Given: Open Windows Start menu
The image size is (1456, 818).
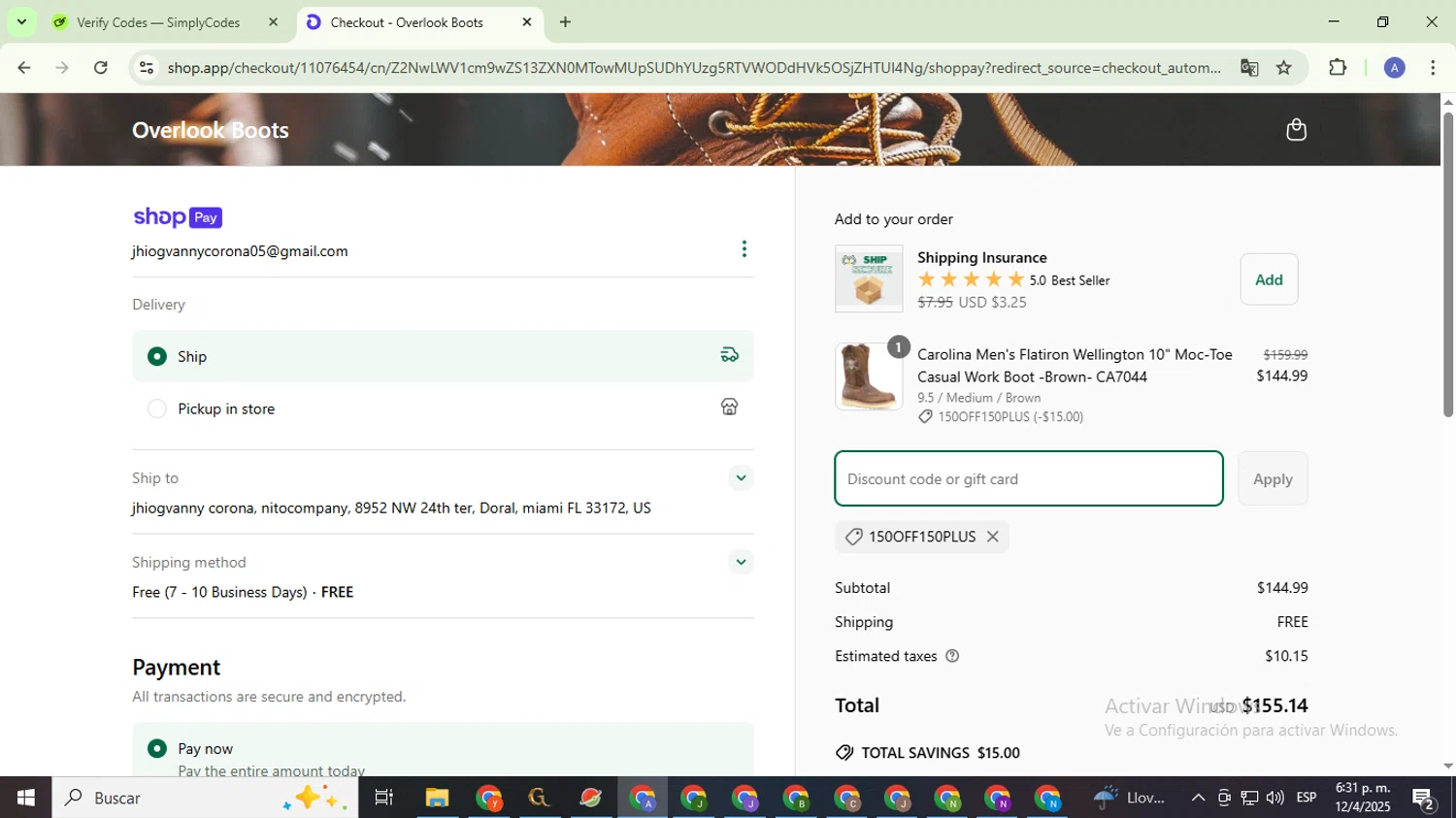Looking at the screenshot, I should 25,798.
